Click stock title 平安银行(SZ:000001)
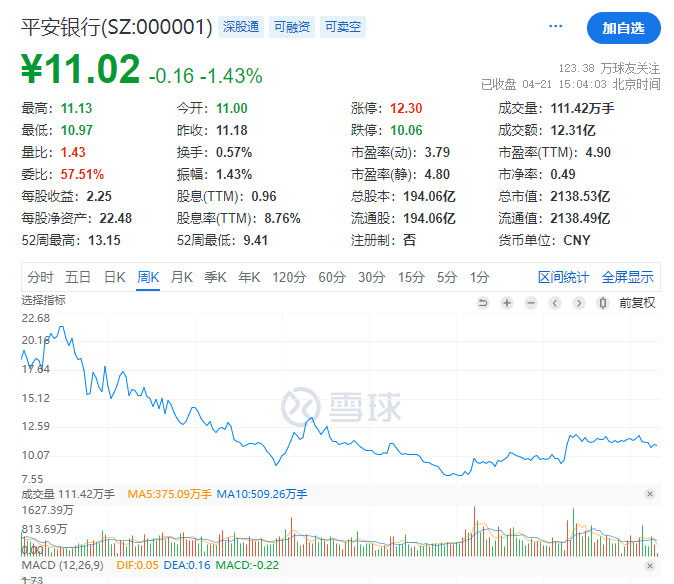Viewport: 674px width, 584px height. click(116, 27)
